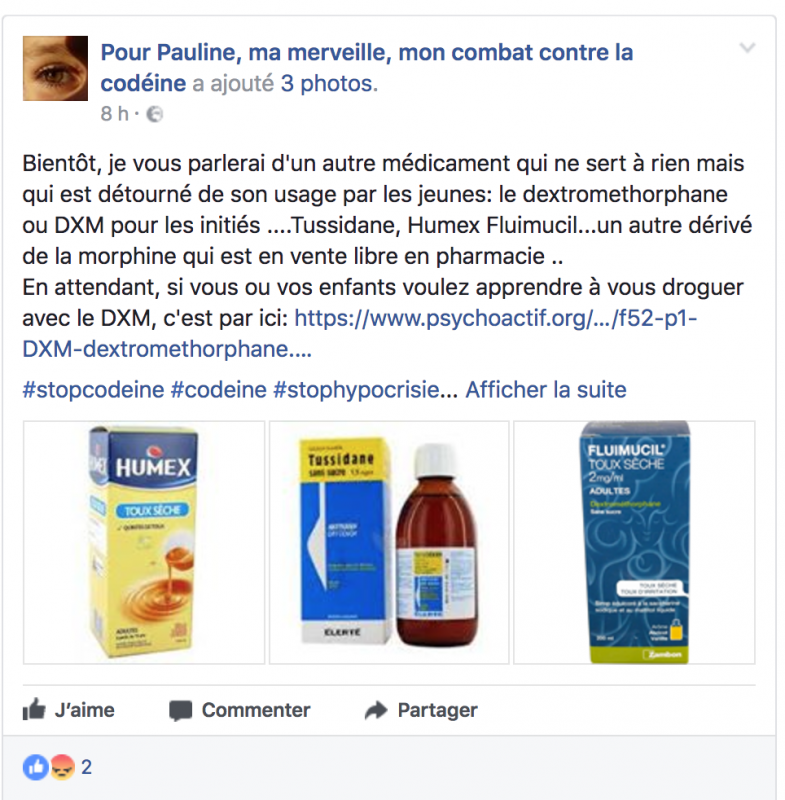Click the reaction count 2
785x800 pixels.
pos(87,767)
